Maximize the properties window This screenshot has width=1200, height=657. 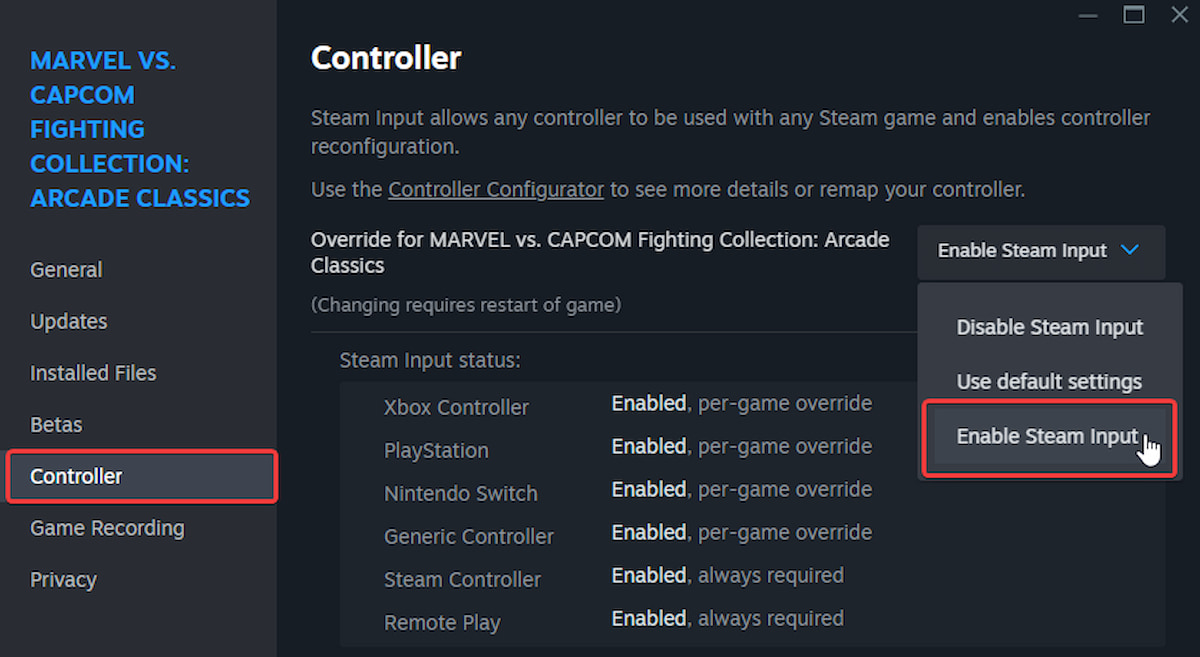pyautogui.click(x=1133, y=15)
